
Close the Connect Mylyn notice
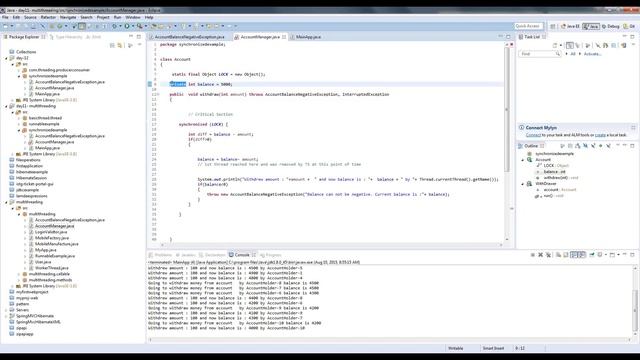[x=633, y=128]
